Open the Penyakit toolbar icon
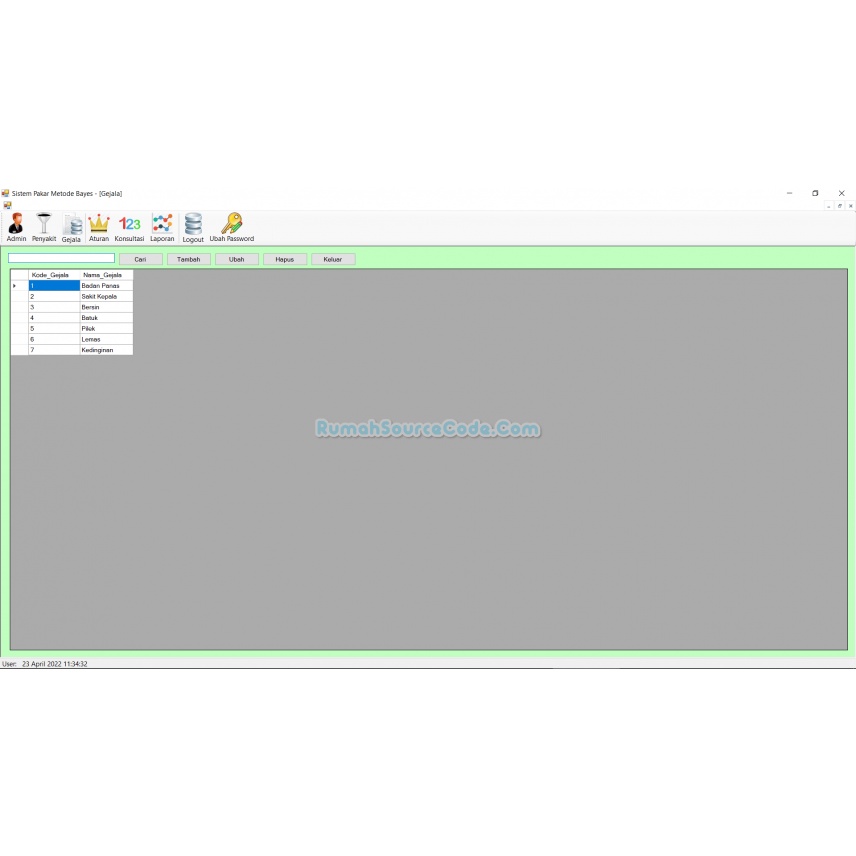Image resolution: width=856 pixels, height=856 pixels. pos(44,227)
